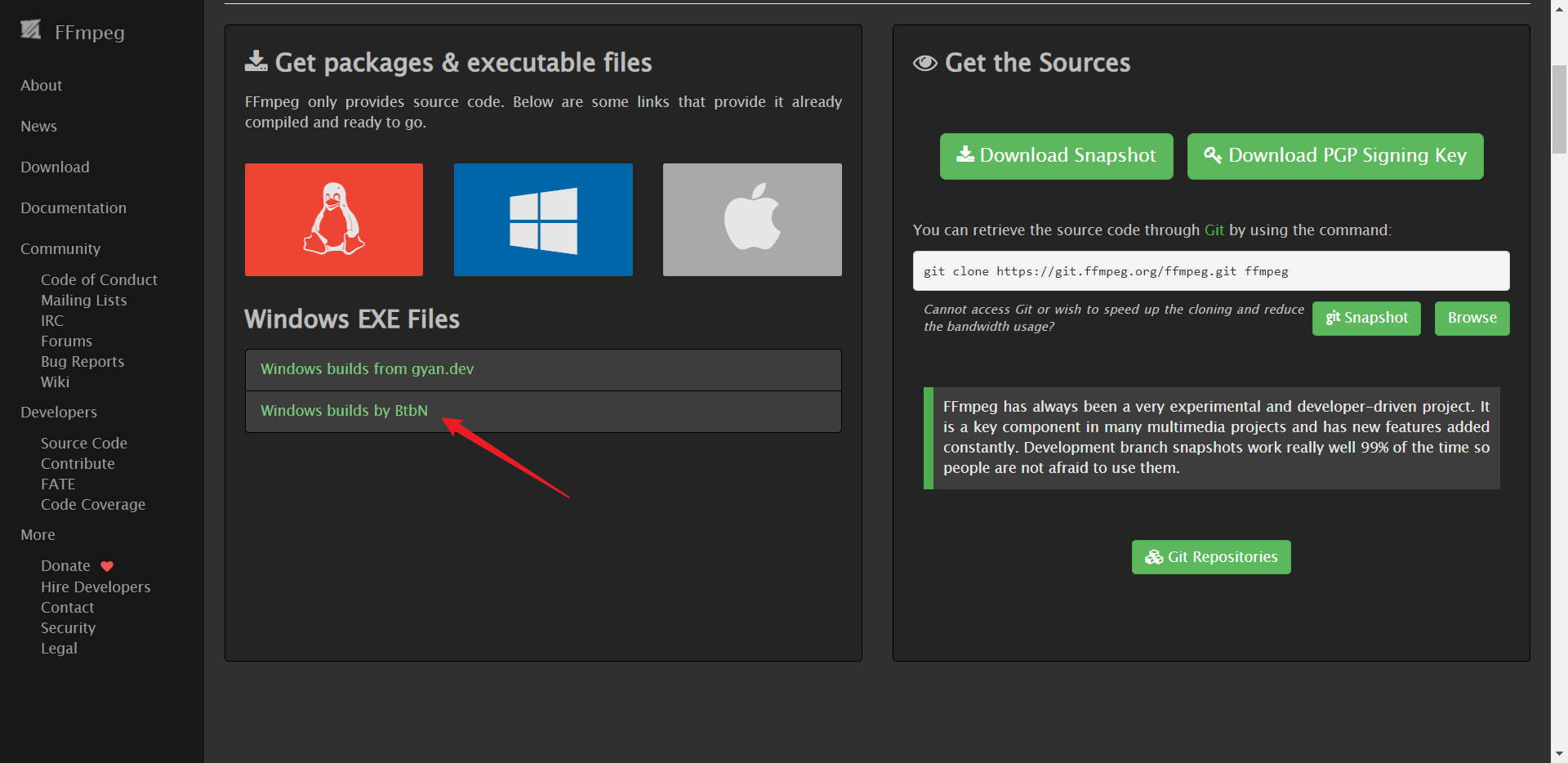Select the Windows logo packages tile
Viewport: 1568px width, 763px height.
point(543,220)
